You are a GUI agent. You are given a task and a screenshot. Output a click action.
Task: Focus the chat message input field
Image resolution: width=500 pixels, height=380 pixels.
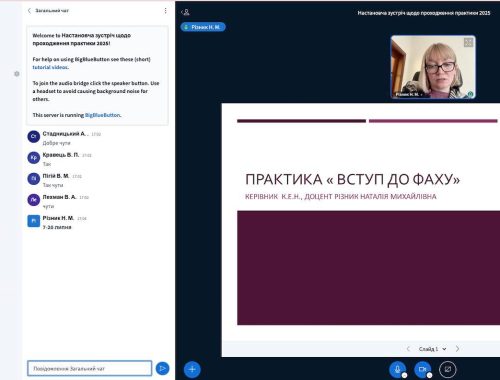point(89,368)
